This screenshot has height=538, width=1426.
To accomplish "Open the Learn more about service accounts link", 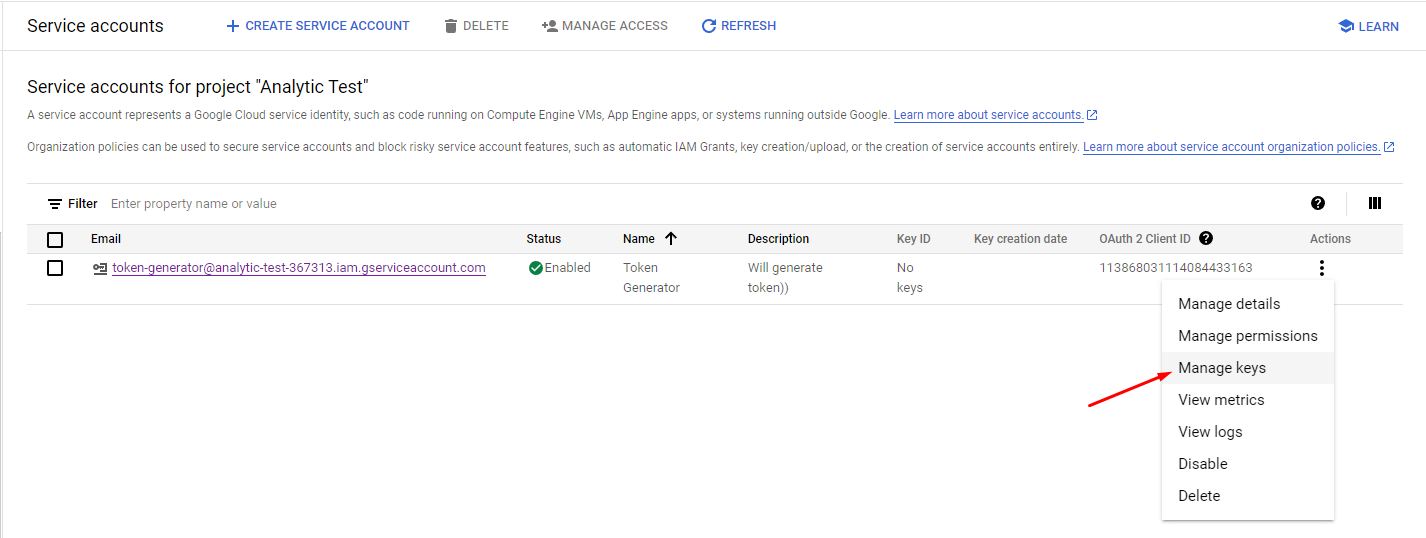I will click(x=988, y=115).
